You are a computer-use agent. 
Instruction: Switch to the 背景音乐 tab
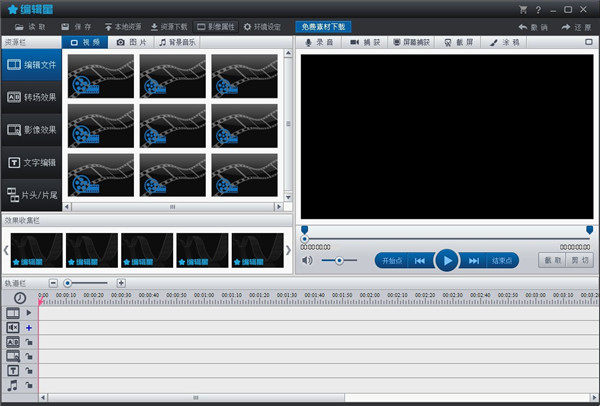point(182,43)
